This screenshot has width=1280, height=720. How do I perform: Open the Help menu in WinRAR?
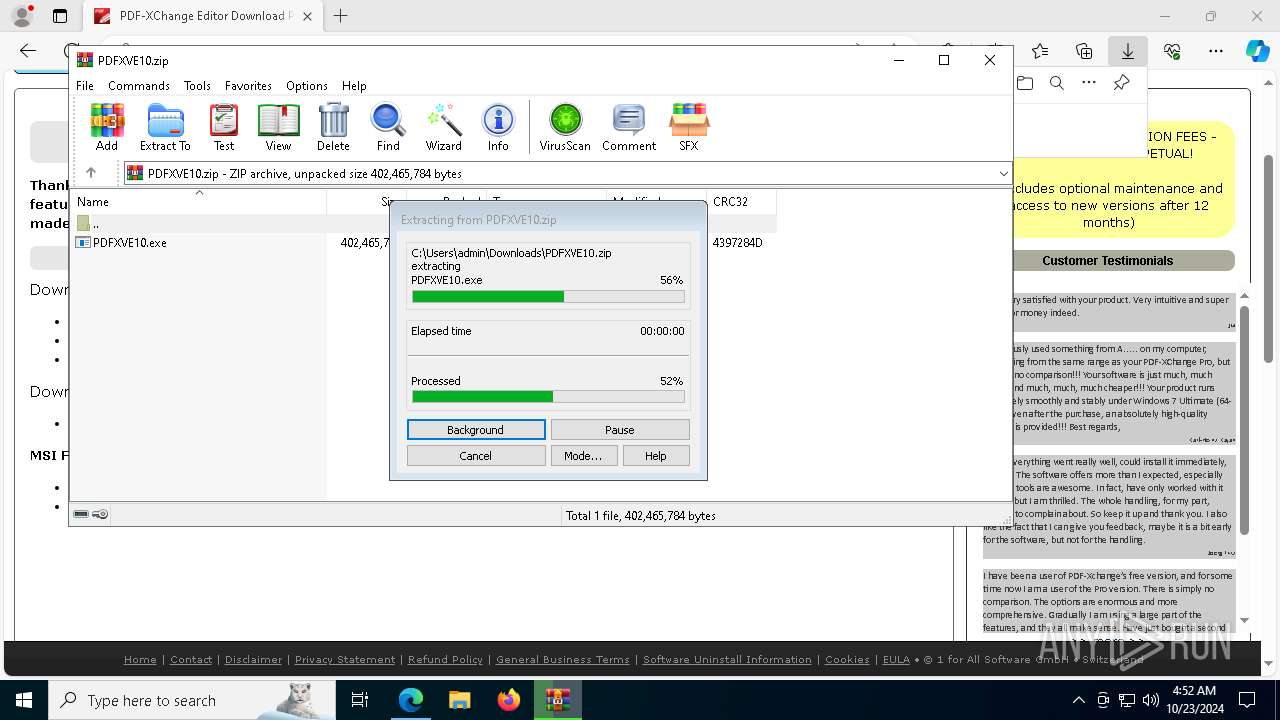tap(354, 86)
